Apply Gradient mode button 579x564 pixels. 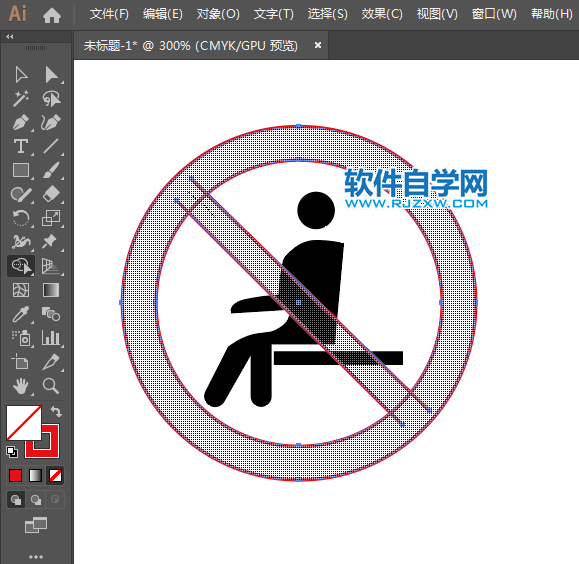[35, 476]
